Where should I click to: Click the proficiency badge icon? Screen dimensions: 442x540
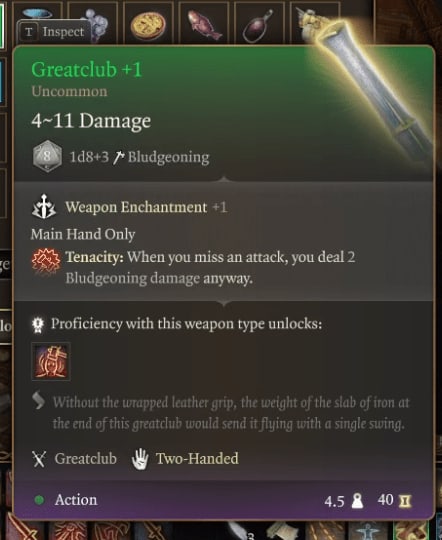click(x=38, y=325)
